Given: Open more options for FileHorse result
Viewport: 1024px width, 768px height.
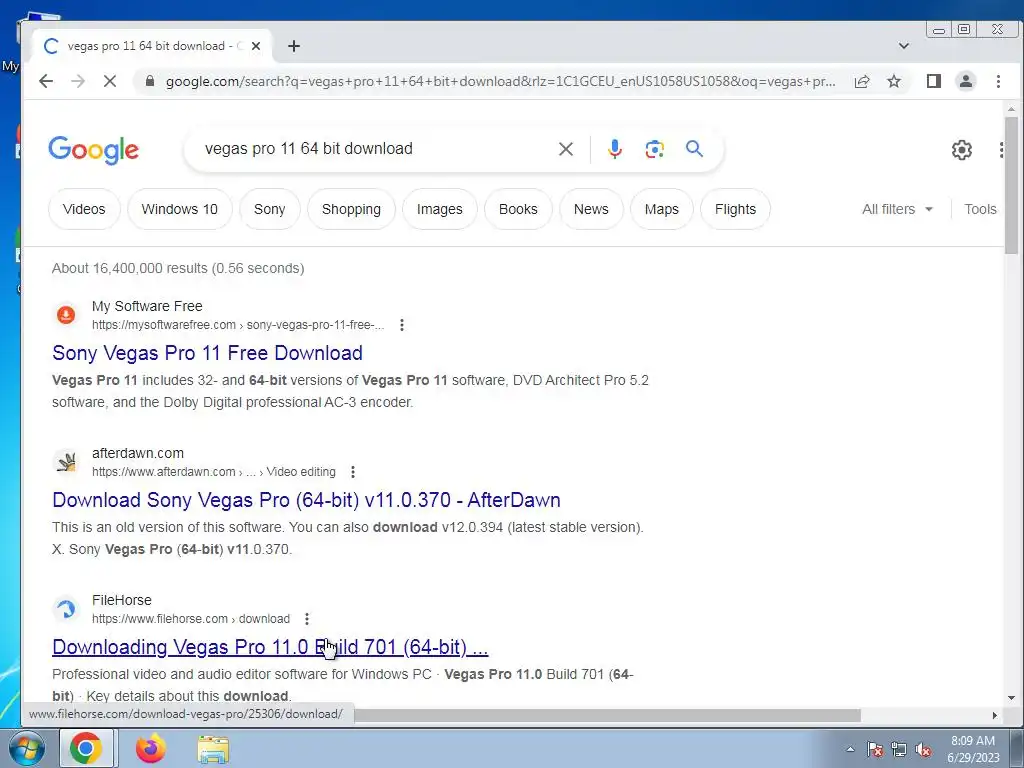Looking at the screenshot, I should tap(307, 618).
